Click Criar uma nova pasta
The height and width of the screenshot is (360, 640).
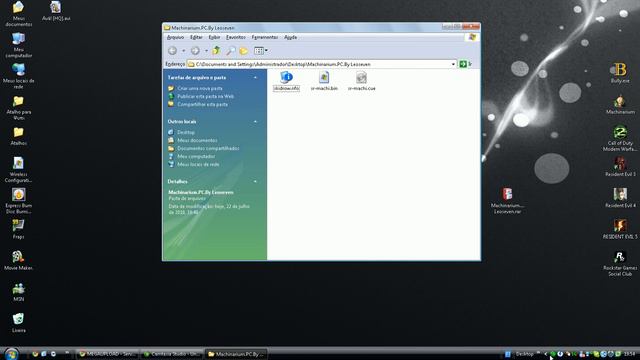pos(200,88)
